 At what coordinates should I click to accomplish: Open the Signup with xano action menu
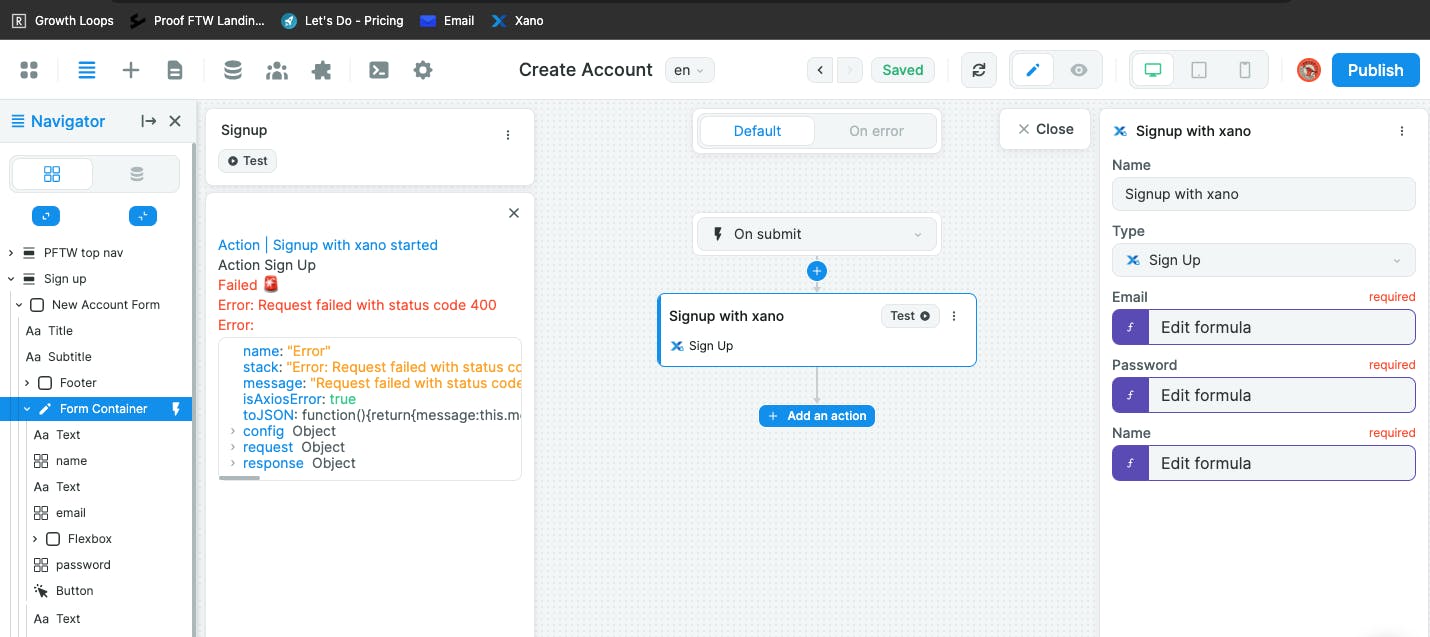click(x=954, y=316)
